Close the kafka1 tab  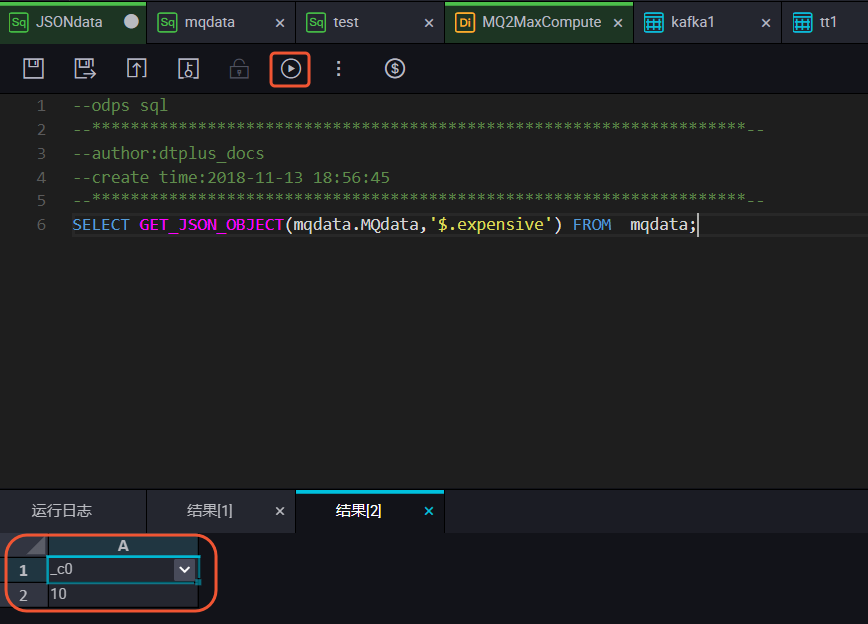766,23
